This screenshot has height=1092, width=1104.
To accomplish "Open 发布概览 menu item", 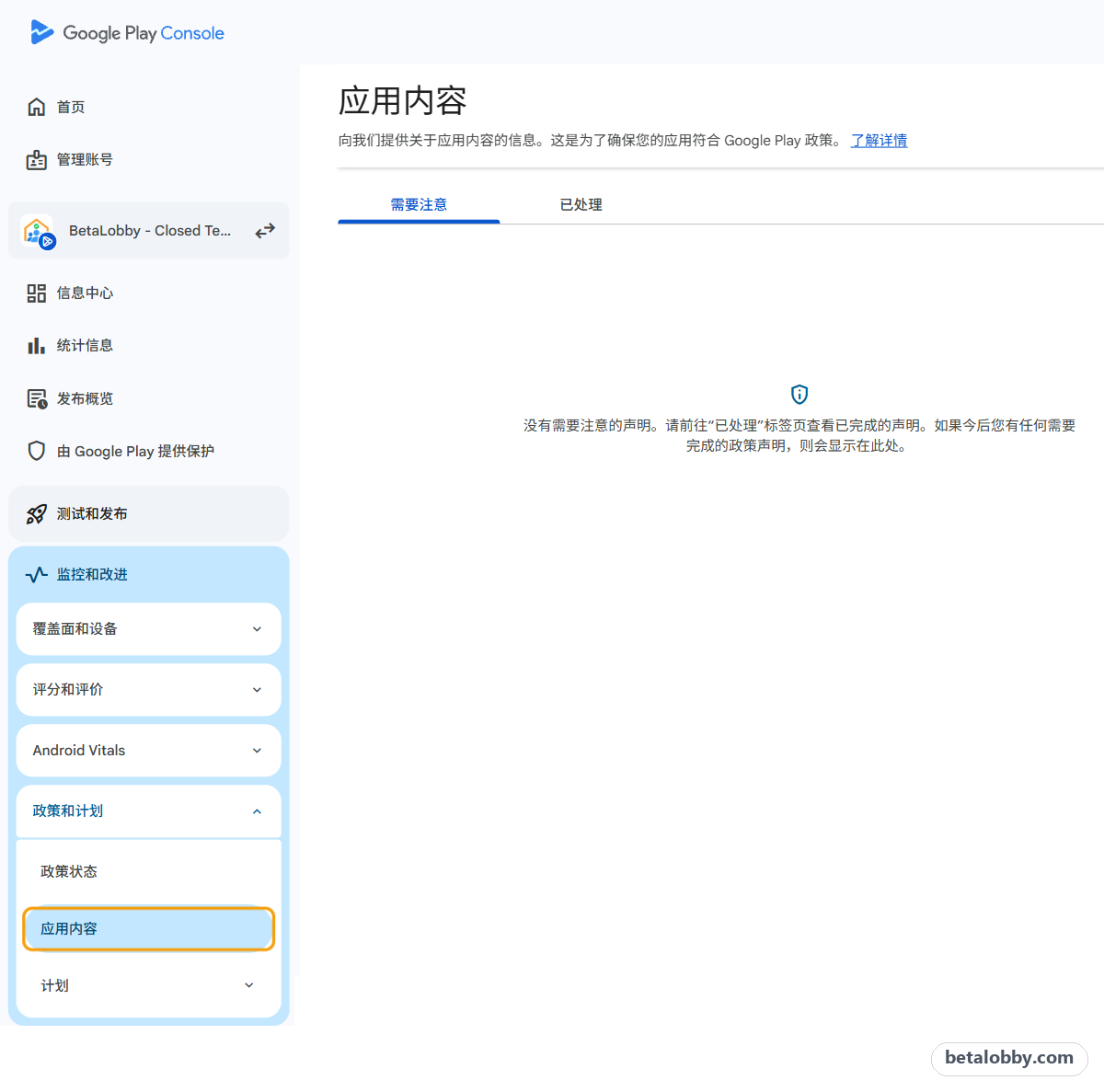I will [149, 399].
